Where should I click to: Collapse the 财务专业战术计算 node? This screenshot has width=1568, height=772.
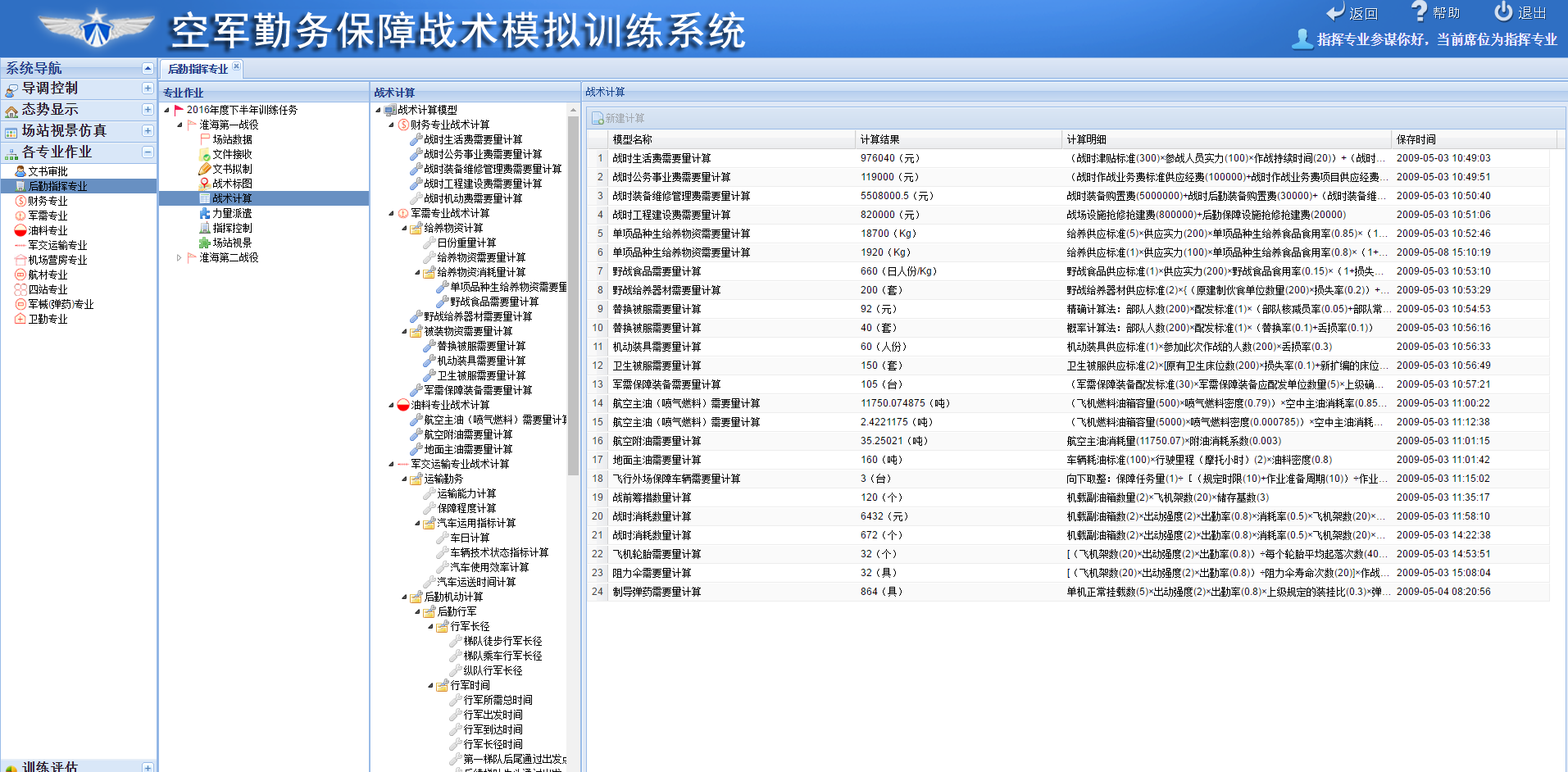tap(391, 125)
